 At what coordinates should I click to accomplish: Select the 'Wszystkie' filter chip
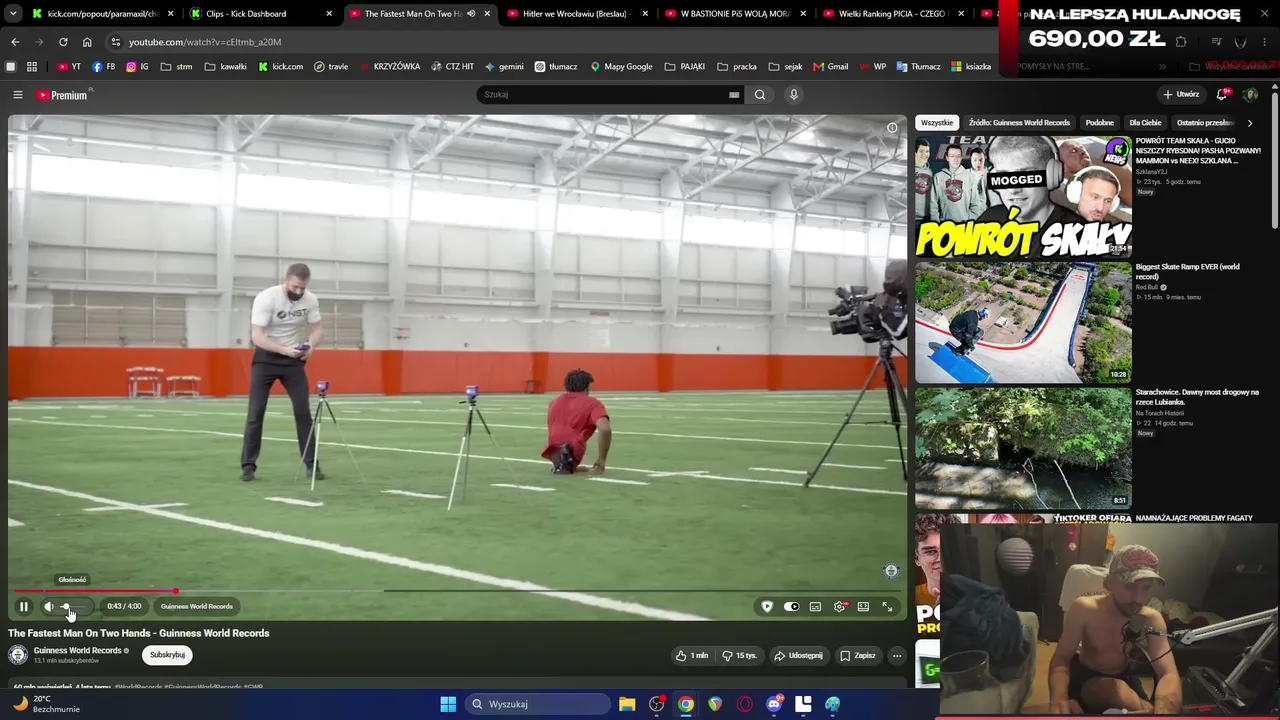937,123
